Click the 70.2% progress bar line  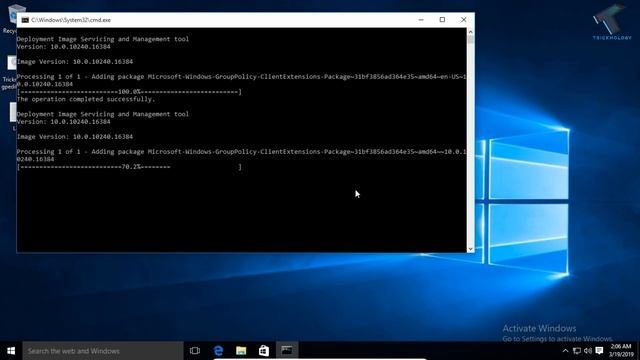129,167
